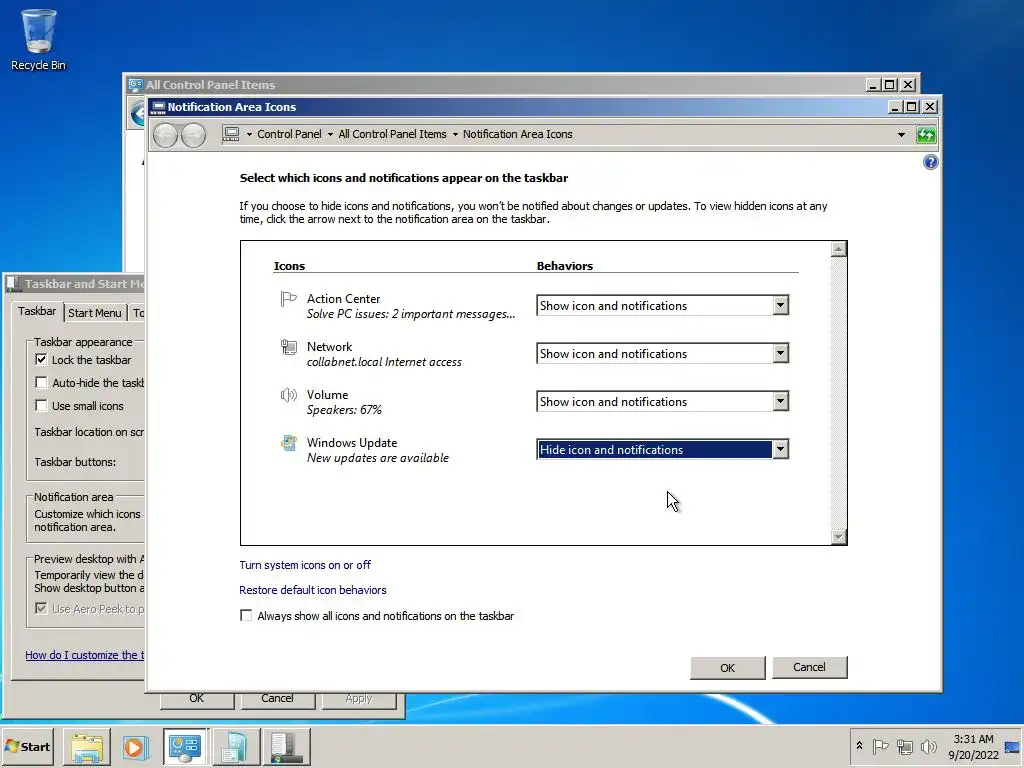Enable Auto-hide the taskbar checkbox
The width and height of the screenshot is (1024, 768).
(x=41, y=383)
